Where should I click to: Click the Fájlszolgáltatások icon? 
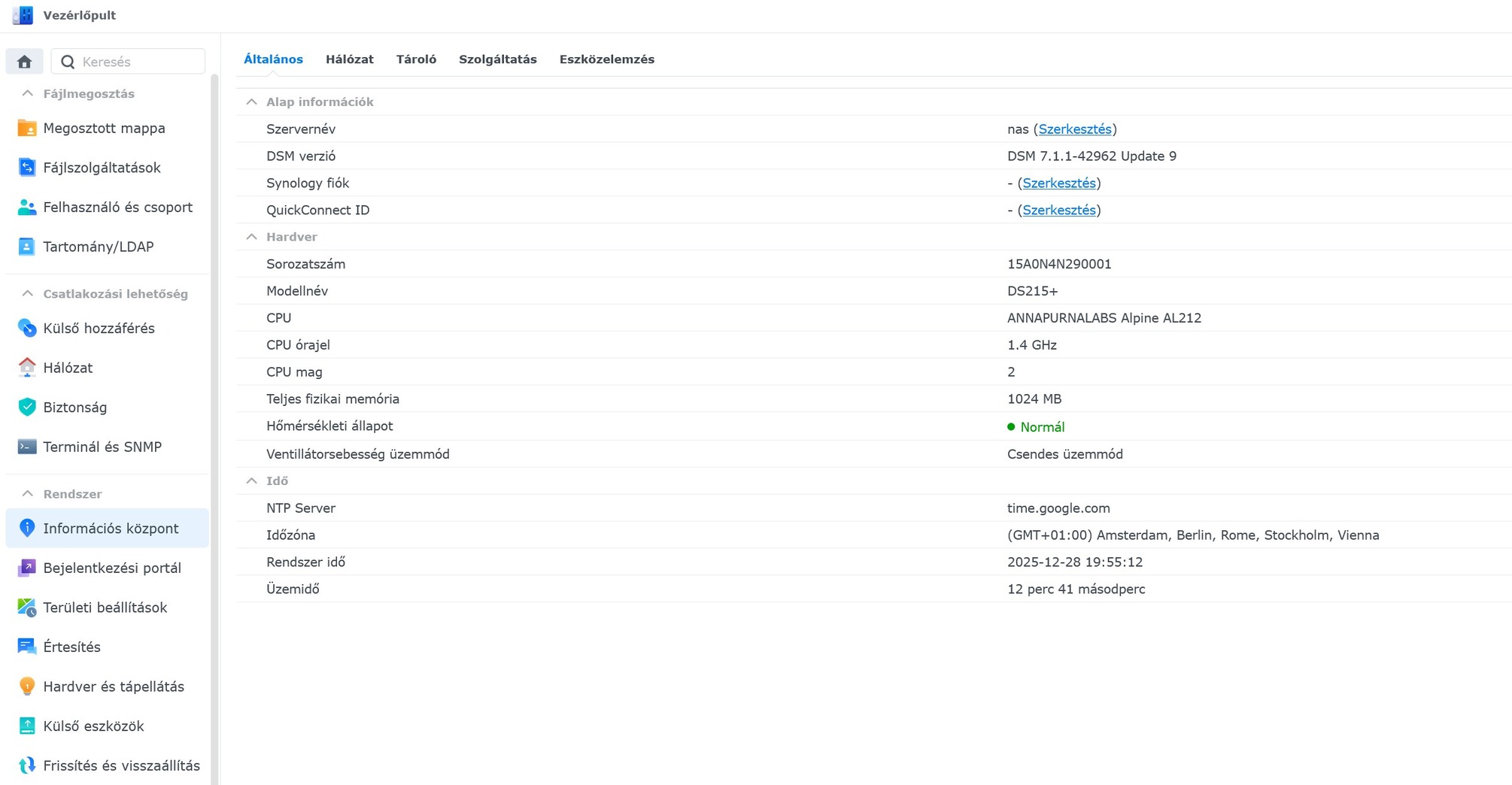tap(27, 168)
